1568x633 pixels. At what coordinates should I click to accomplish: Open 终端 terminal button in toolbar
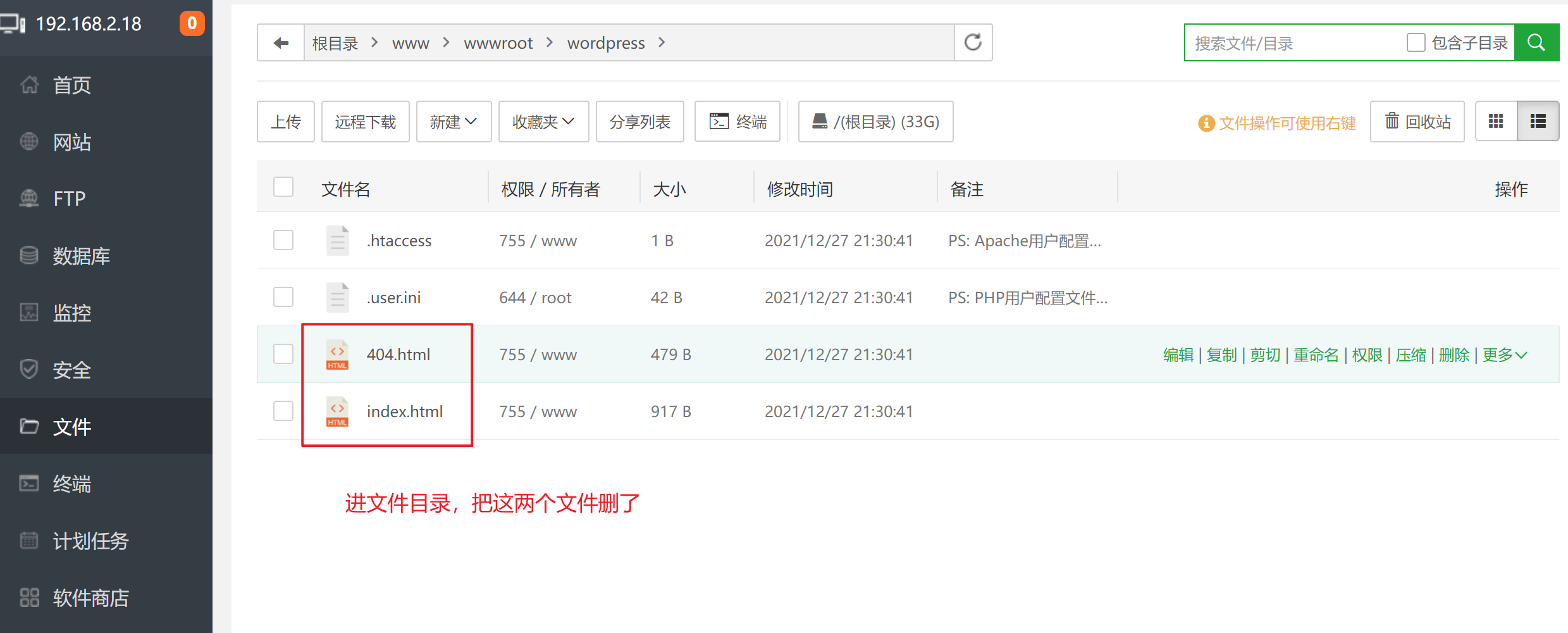[x=738, y=122]
